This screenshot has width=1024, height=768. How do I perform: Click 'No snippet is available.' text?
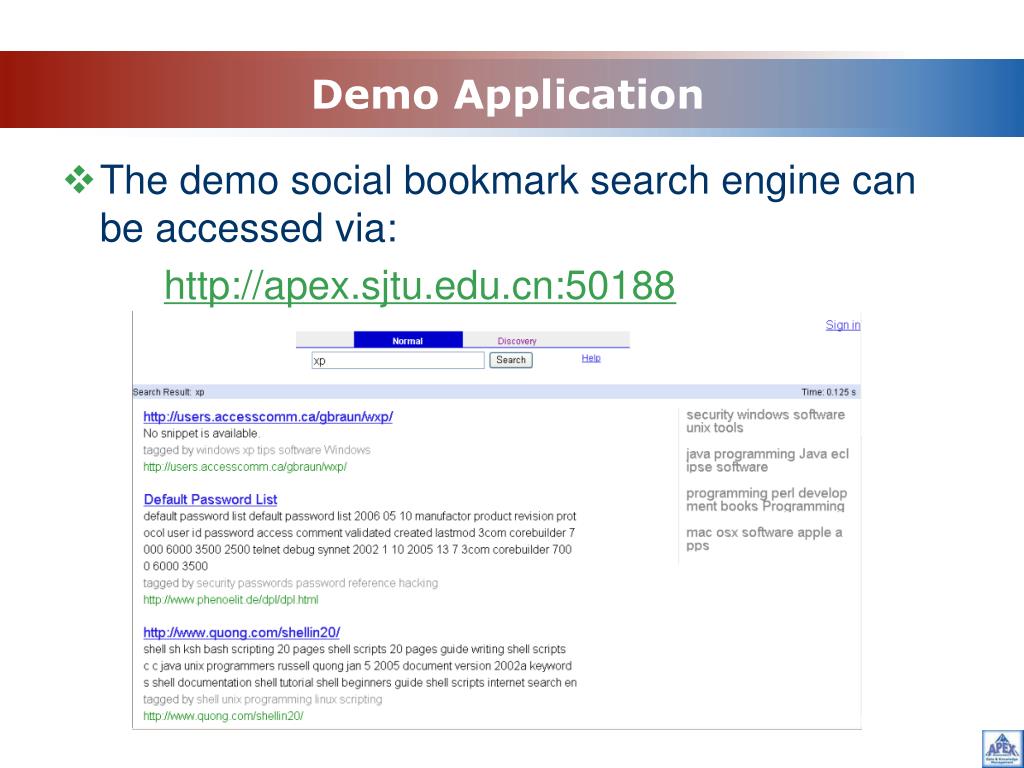(x=201, y=433)
